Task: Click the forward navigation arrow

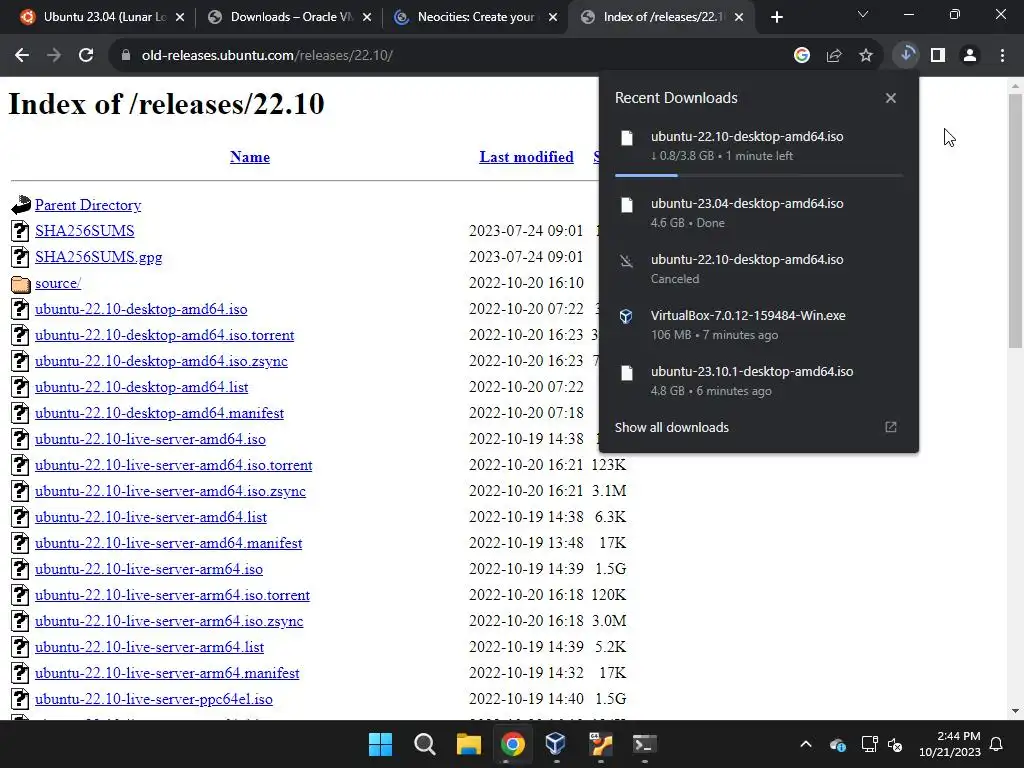Action: point(54,56)
